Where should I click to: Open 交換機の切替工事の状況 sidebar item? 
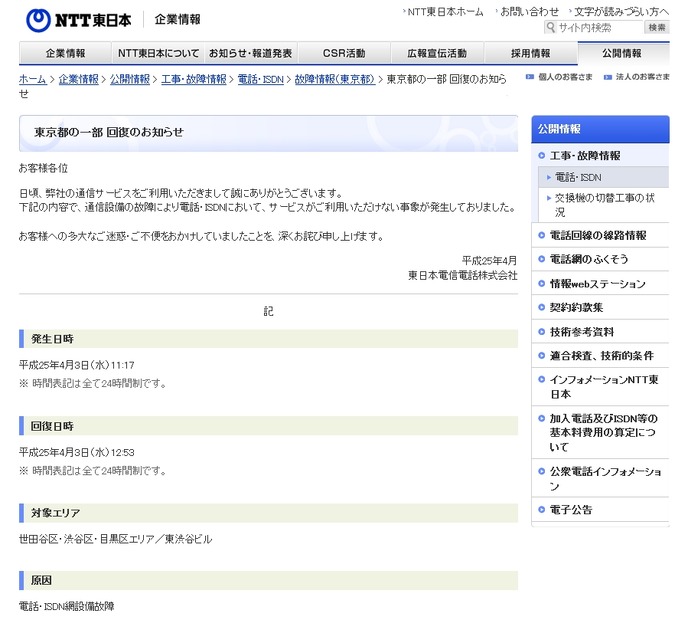(x=605, y=205)
